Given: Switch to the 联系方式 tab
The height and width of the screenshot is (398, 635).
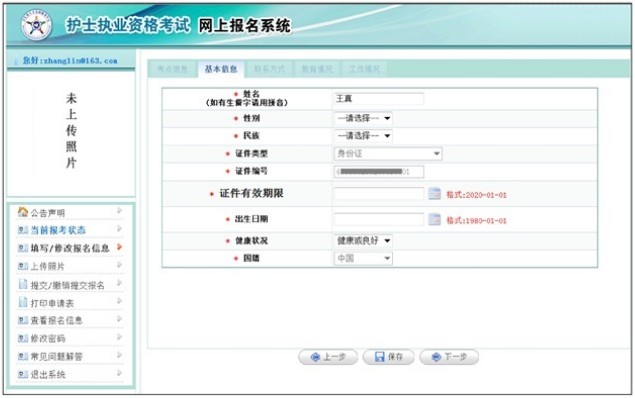Looking at the screenshot, I should tap(270, 69).
